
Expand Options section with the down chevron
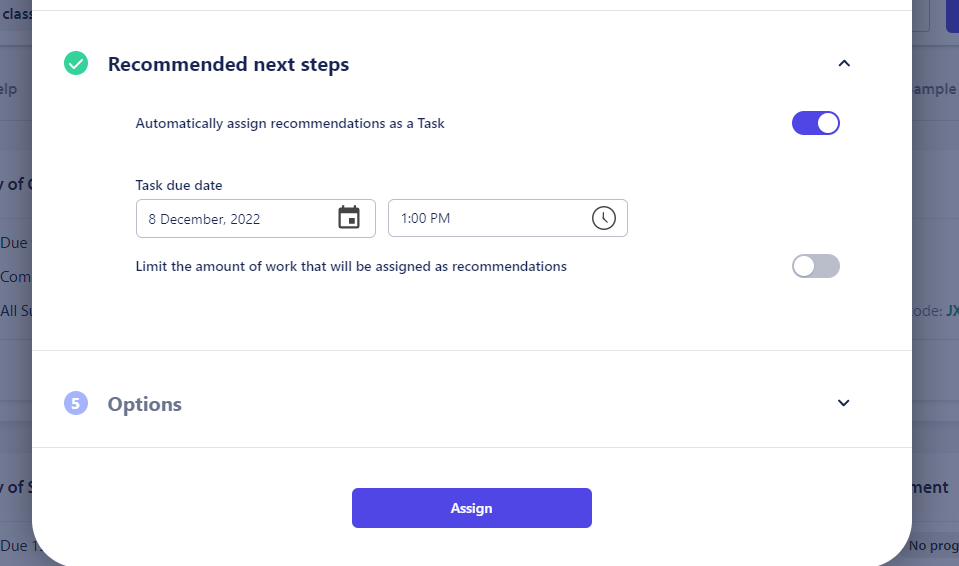tap(843, 403)
